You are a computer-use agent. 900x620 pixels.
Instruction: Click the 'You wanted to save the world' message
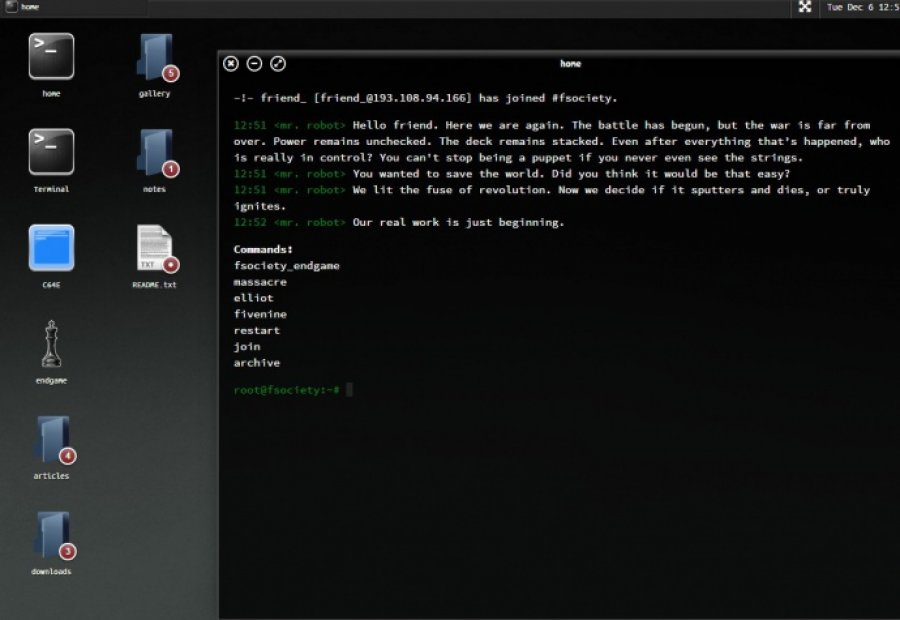(511, 174)
